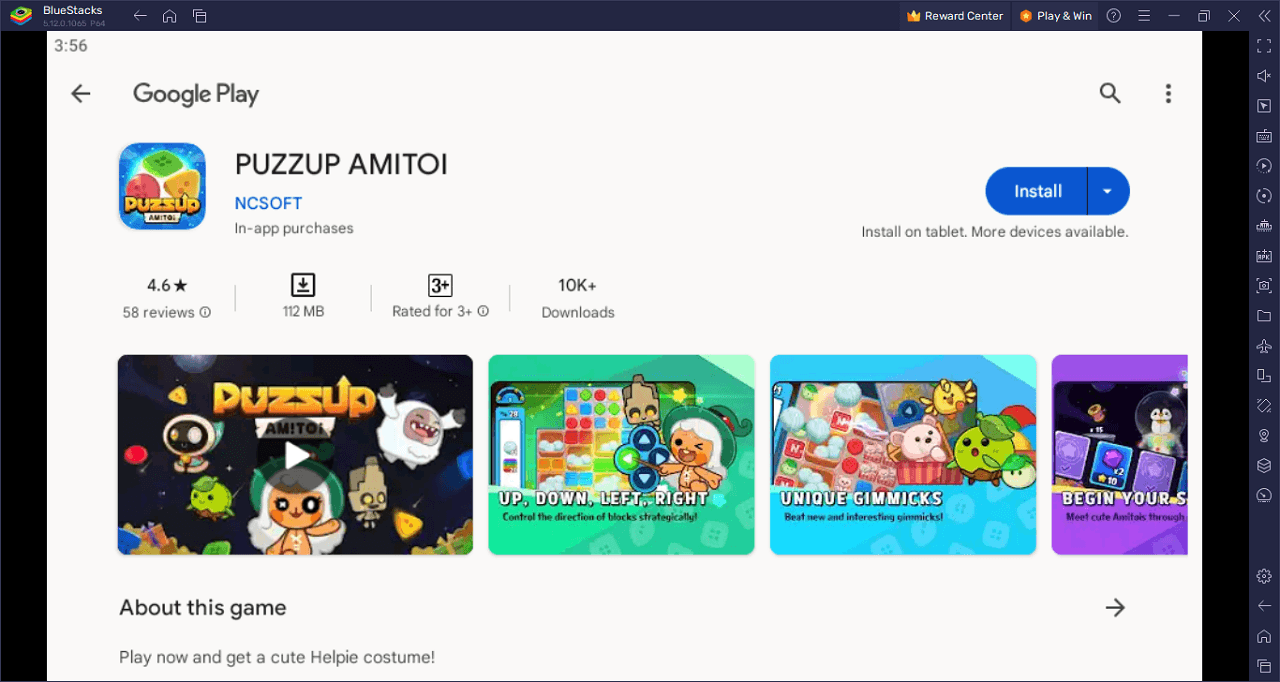Expand the Install button dropdown arrow
Image resolution: width=1280 pixels, height=682 pixels.
(1108, 191)
